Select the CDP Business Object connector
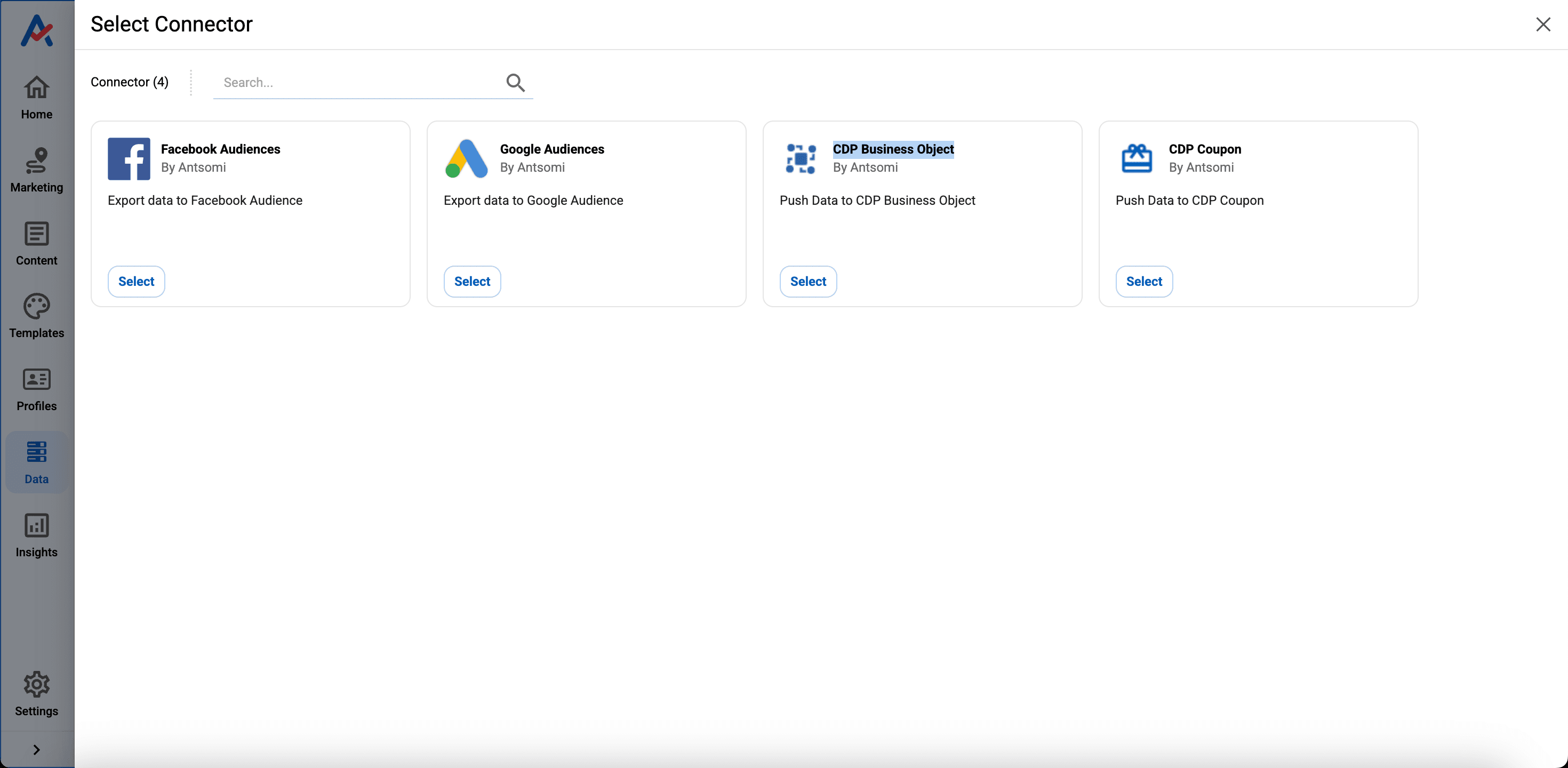 [x=808, y=281]
